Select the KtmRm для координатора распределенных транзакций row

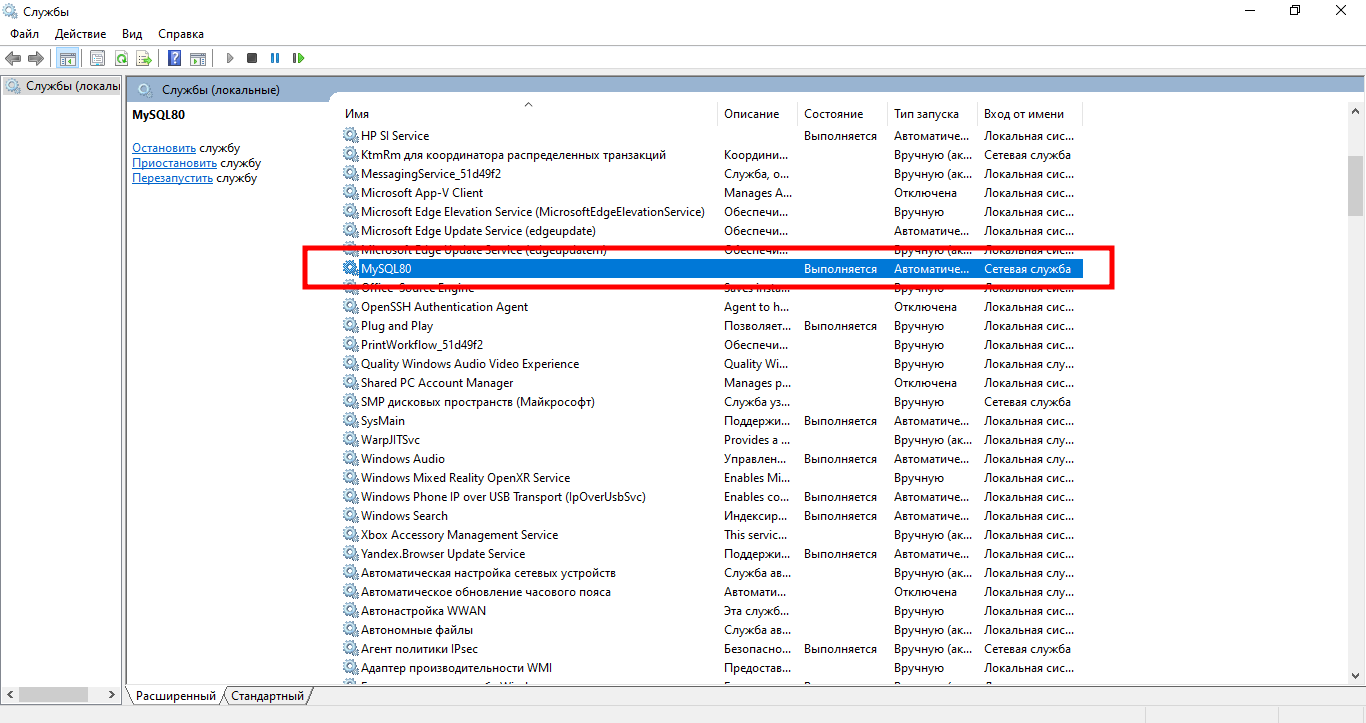click(711, 155)
